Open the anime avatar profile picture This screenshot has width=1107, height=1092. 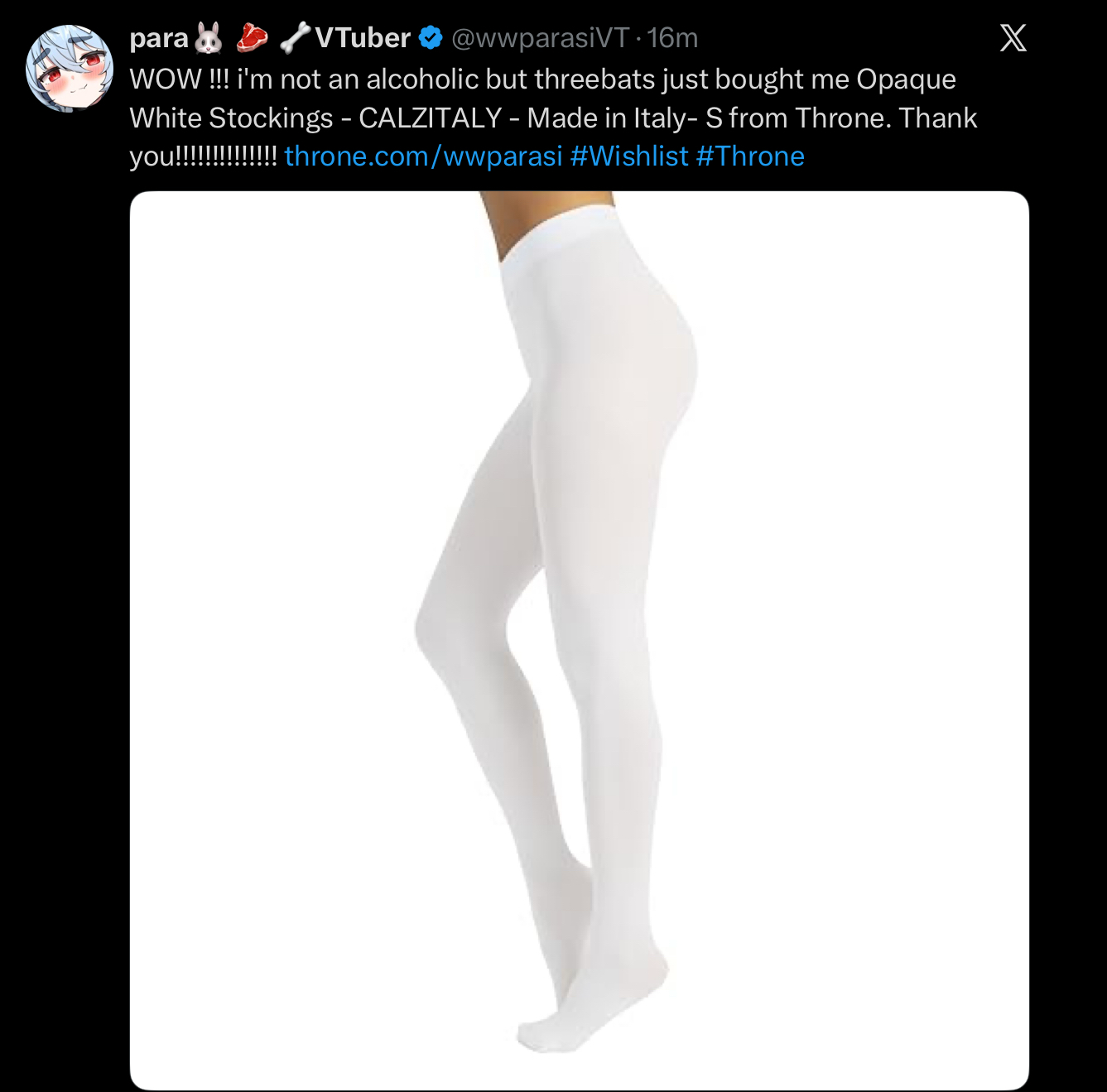pos(70,68)
